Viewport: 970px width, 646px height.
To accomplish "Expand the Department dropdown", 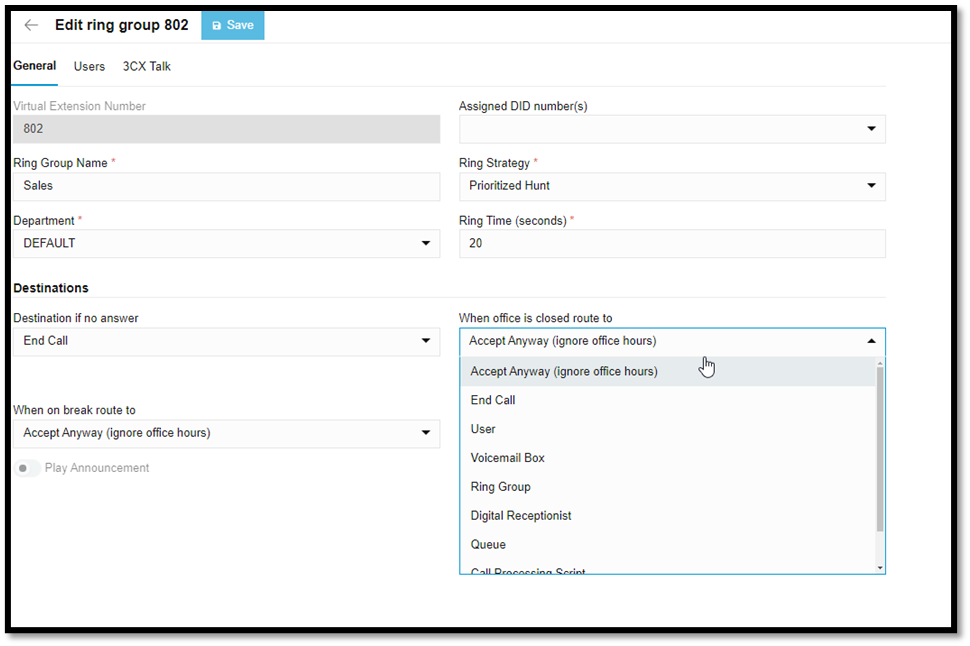I will 426,243.
